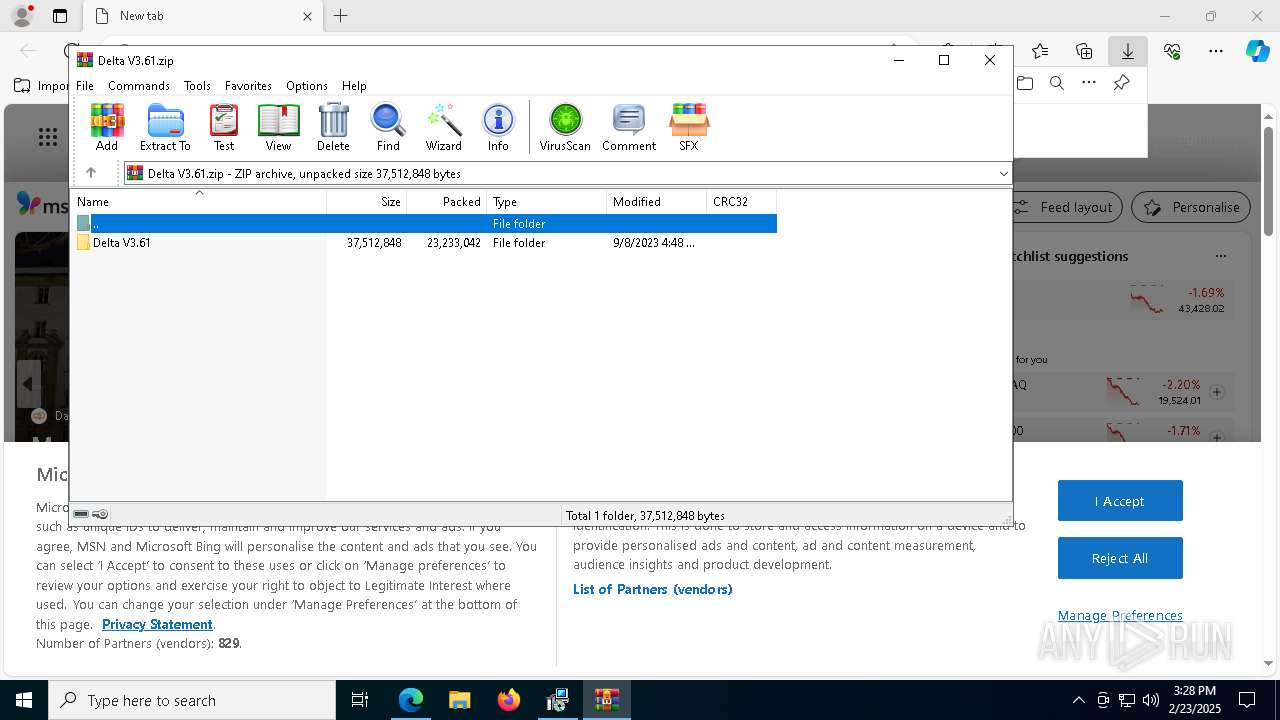Viewport: 1280px width, 720px height.
Task: Switch to WinRAR taskbar icon
Action: coord(607,700)
